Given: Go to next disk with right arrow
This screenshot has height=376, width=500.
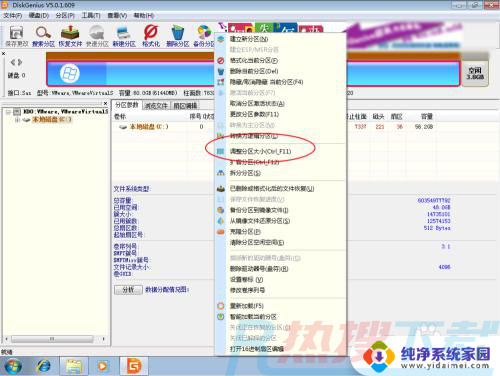Looking at the screenshot, I should click(x=20, y=62).
